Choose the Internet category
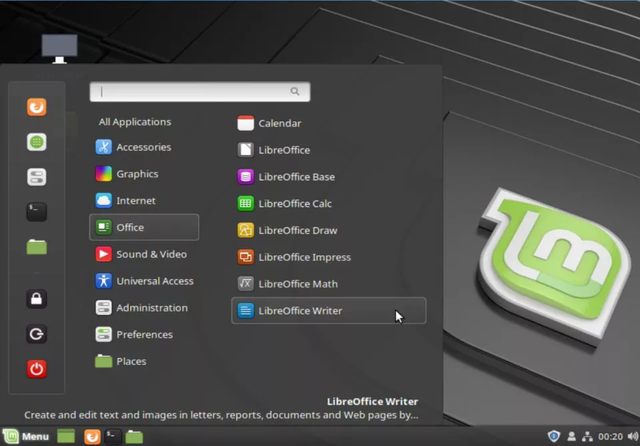The image size is (640, 446). coord(135,201)
